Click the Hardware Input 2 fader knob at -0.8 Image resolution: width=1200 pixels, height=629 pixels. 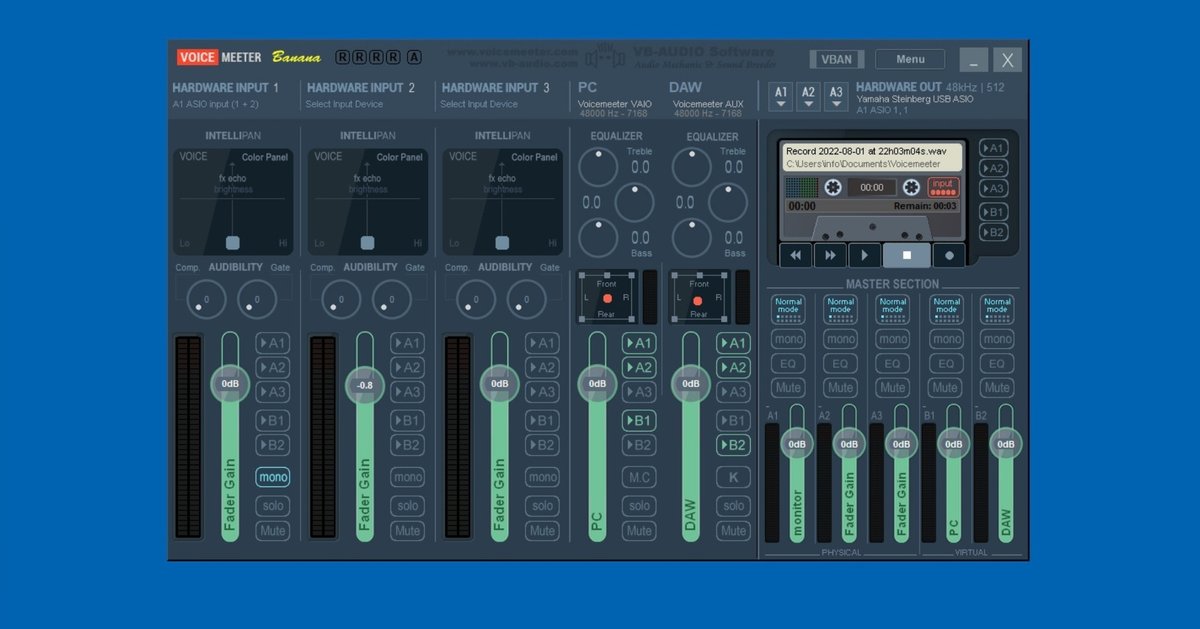tap(365, 385)
